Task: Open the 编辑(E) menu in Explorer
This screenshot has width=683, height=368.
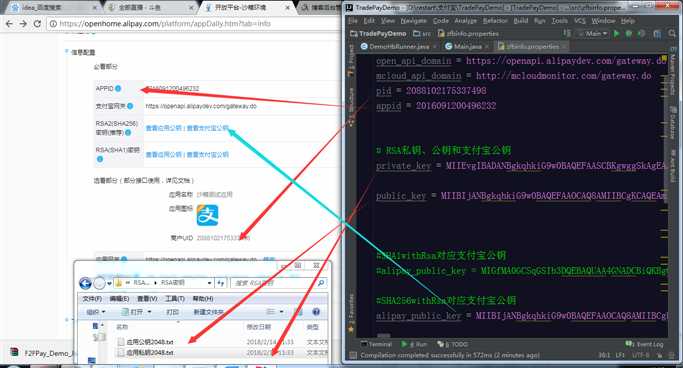Action: [x=119, y=299]
